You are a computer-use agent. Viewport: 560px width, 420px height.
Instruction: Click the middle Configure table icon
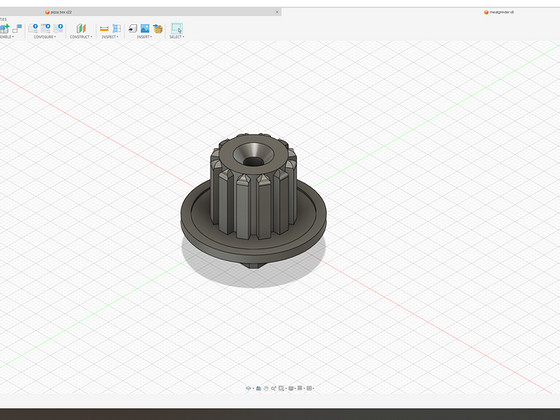[x=46, y=29]
